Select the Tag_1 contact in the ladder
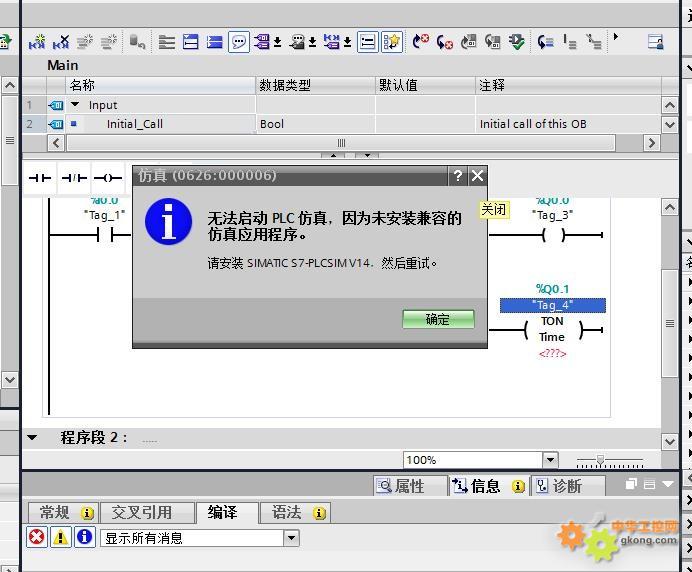 click(x=105, y=235)
